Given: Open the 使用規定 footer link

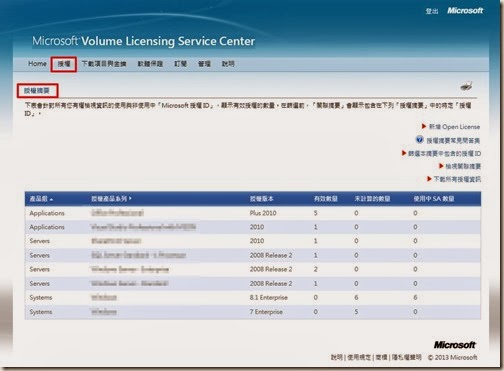Looking at the screenshot, I should tap(359, 357).
